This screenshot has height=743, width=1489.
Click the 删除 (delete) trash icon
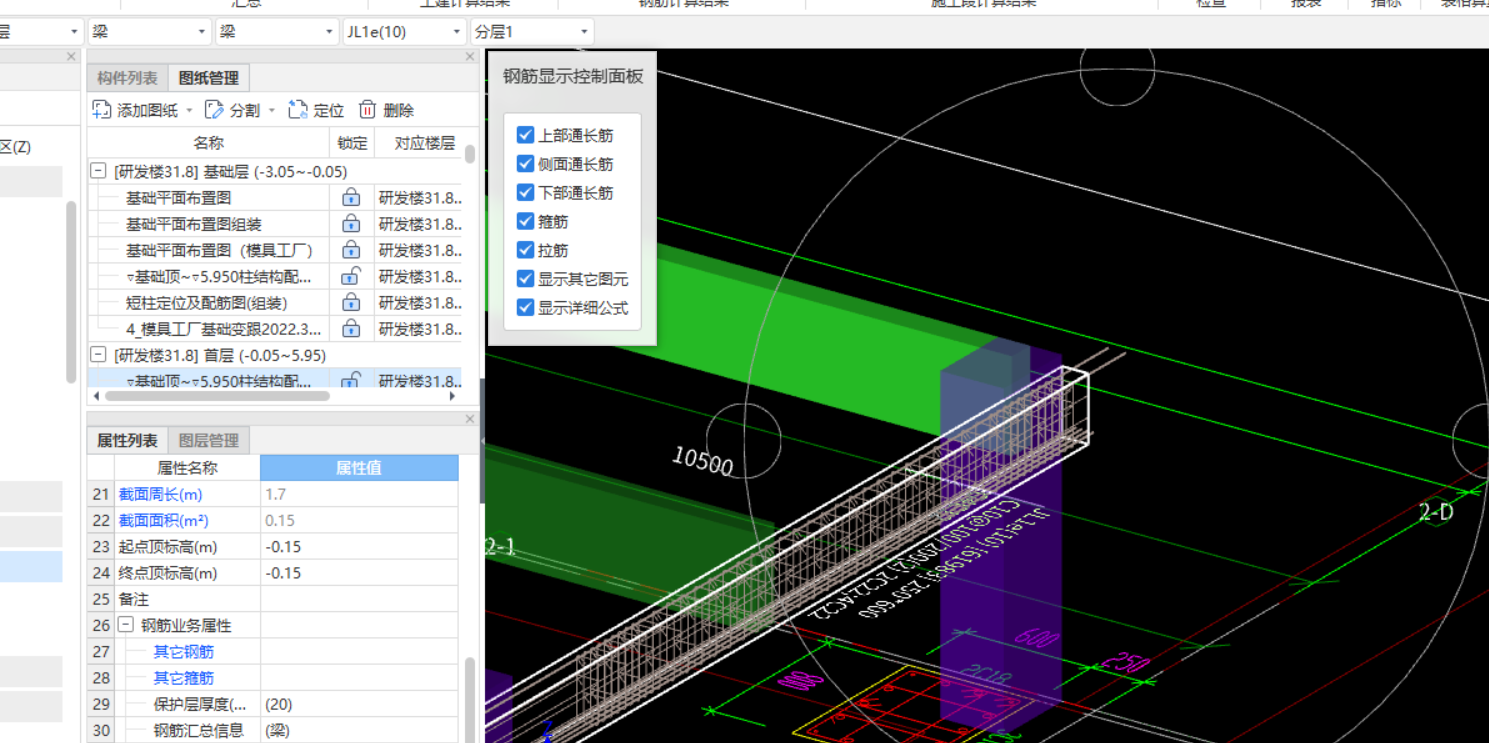[368, 110]
